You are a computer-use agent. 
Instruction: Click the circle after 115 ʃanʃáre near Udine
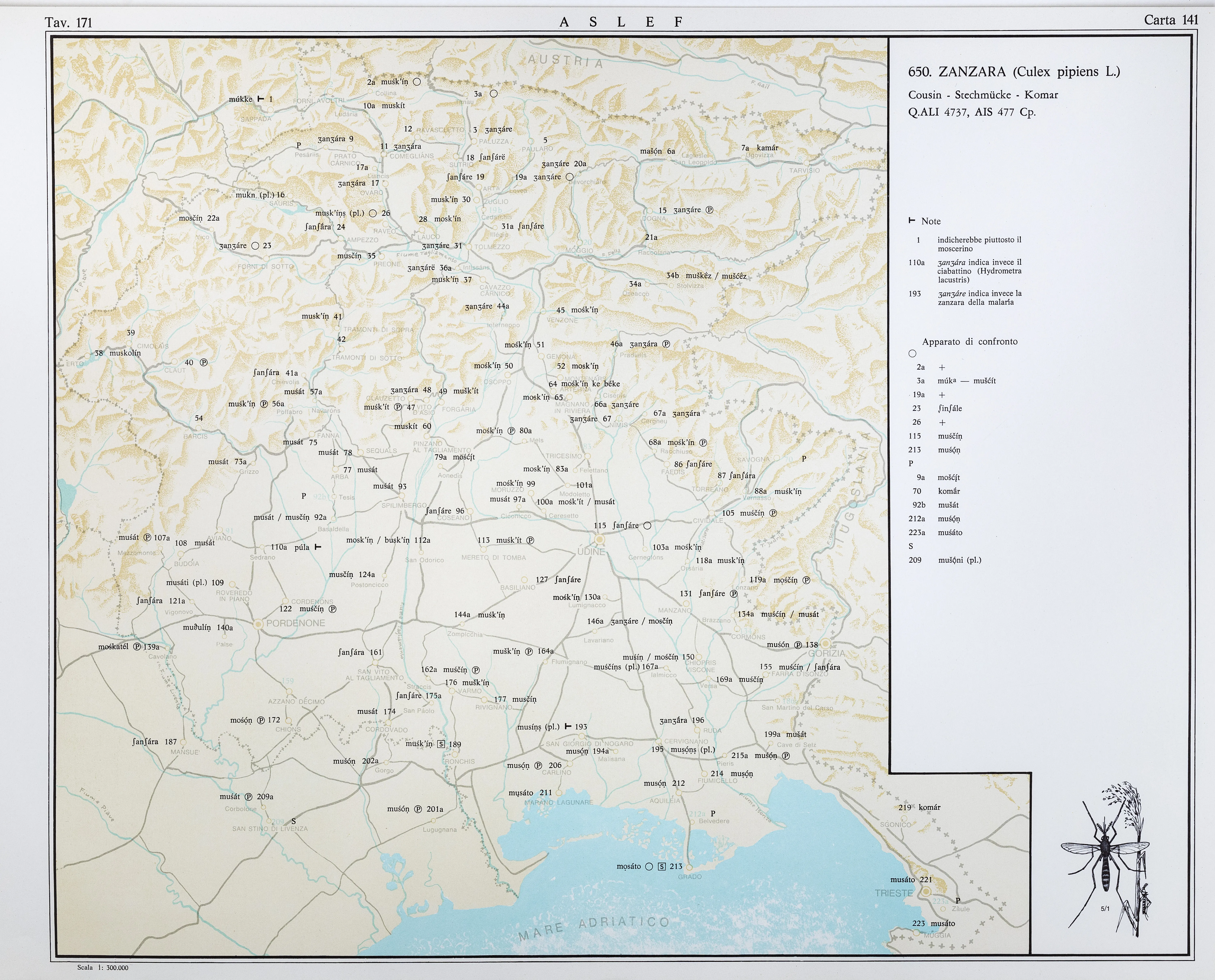[647, 526]
